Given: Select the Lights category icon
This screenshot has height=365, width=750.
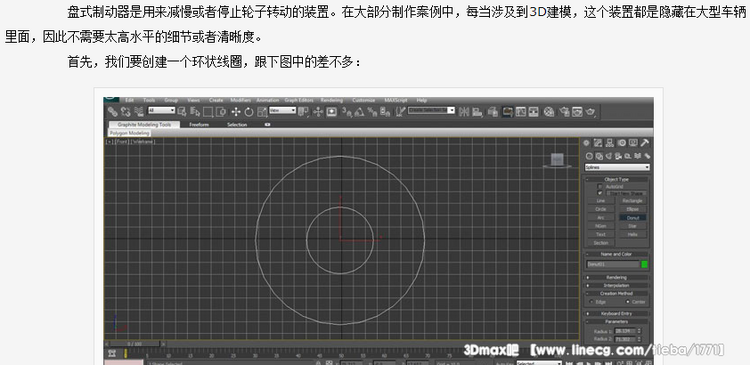Looking at the screenshot, I should point(608,156).
